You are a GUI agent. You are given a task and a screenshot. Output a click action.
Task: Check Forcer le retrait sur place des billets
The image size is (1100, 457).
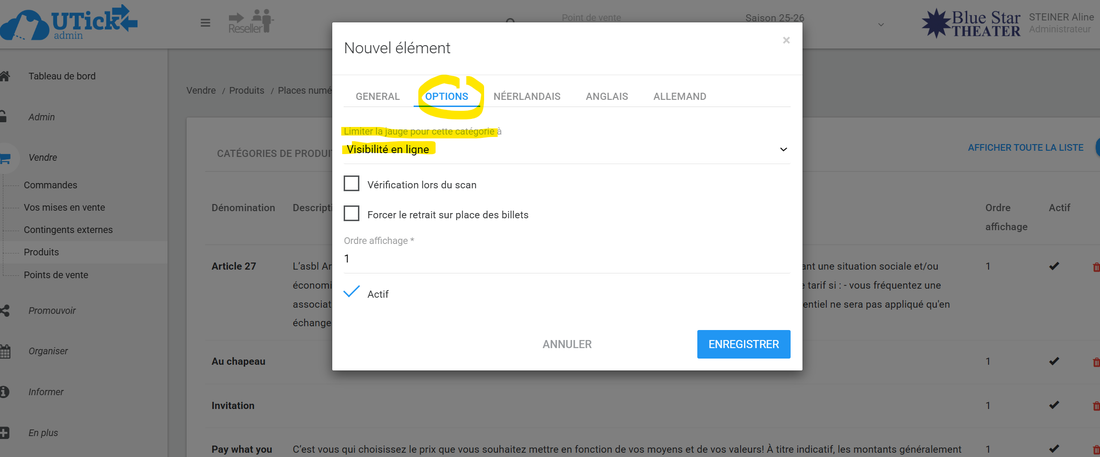point(351,214)
